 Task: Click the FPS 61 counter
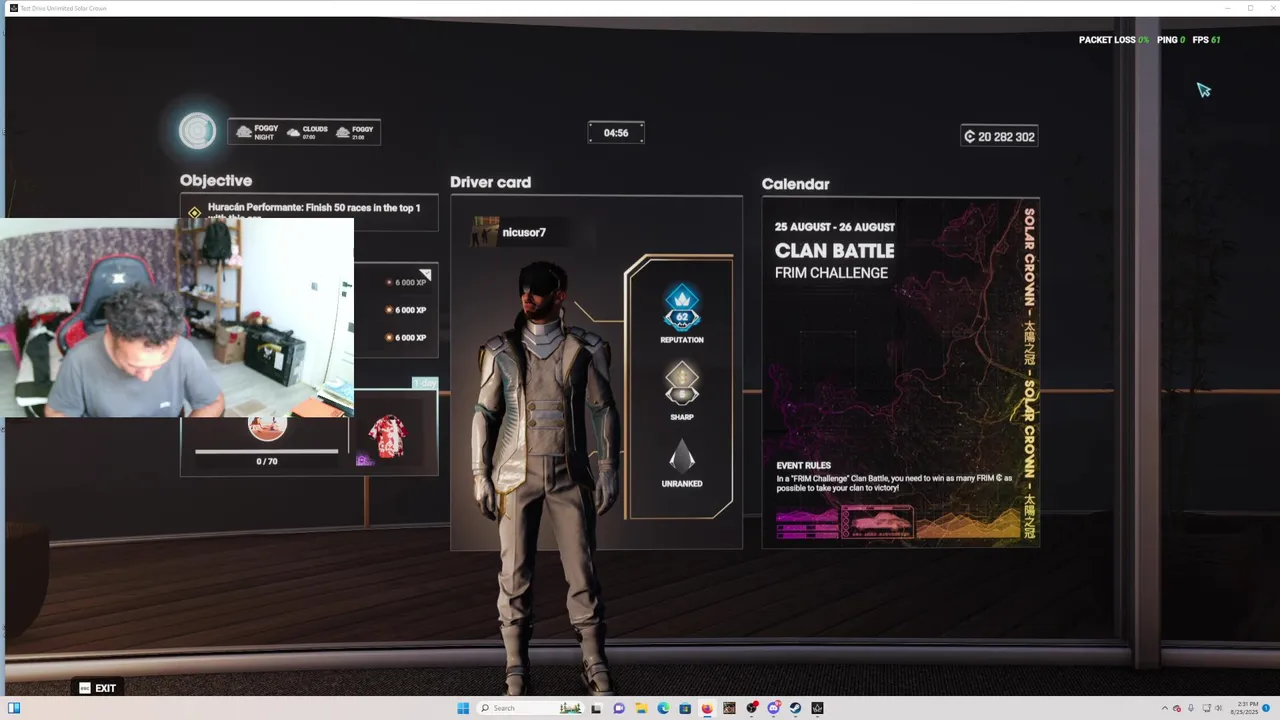[1206, 40]
